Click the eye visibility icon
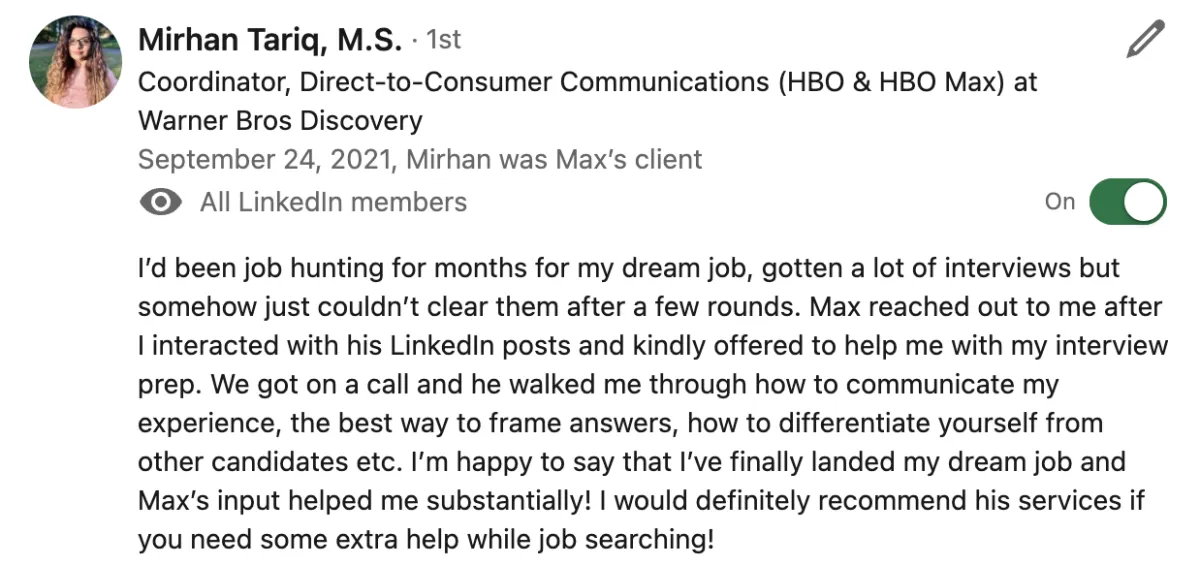Viewport: 1200px width, 566px height. pyautogui.click(x=160, y=203)
